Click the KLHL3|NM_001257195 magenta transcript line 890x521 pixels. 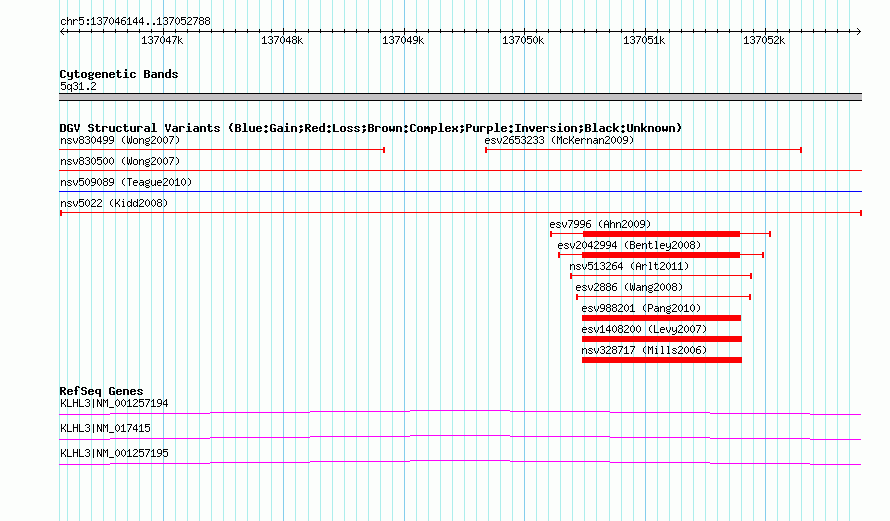pos(460,462)
